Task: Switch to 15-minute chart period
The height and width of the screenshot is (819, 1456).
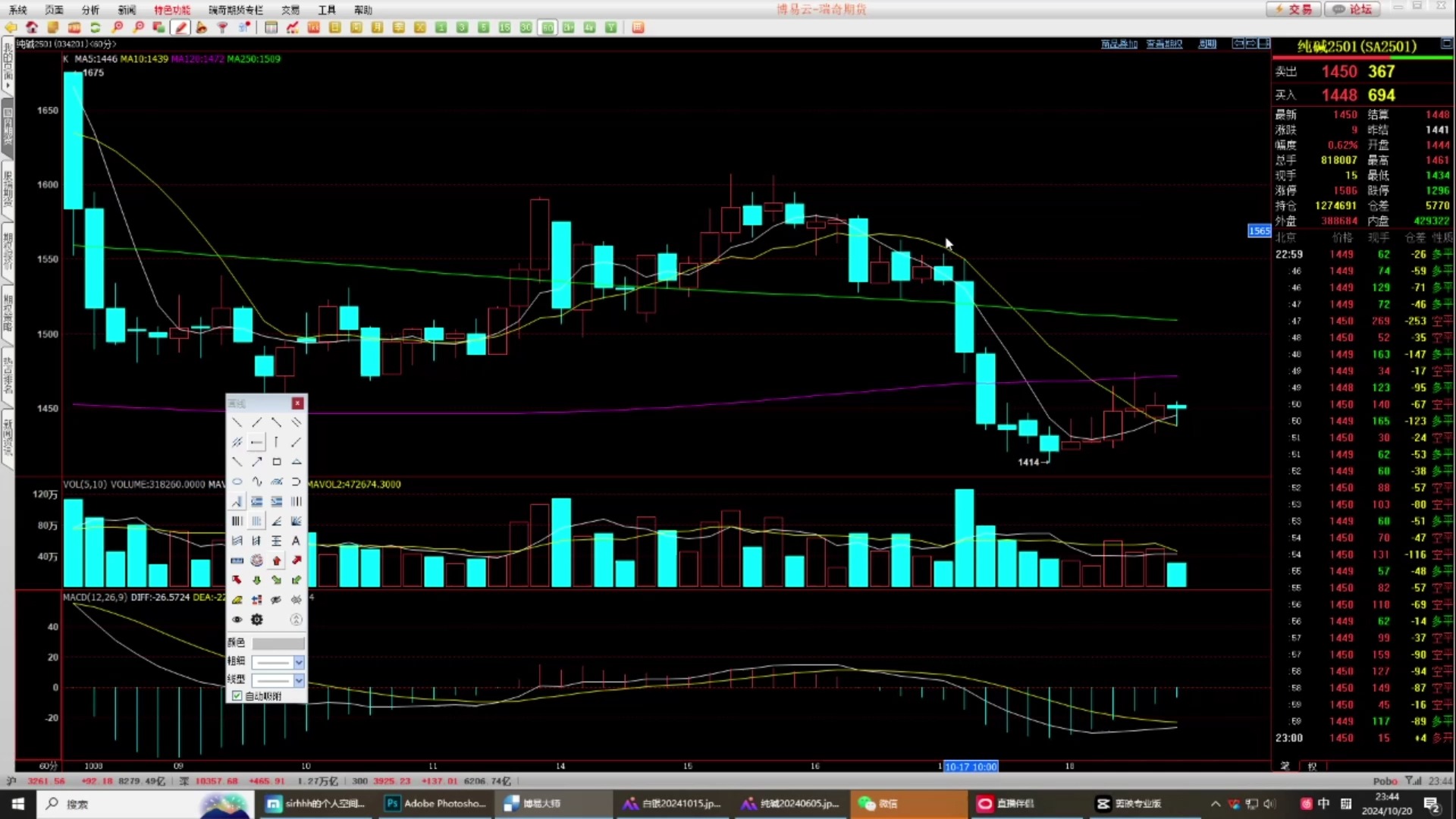Action: pos(504,27)
